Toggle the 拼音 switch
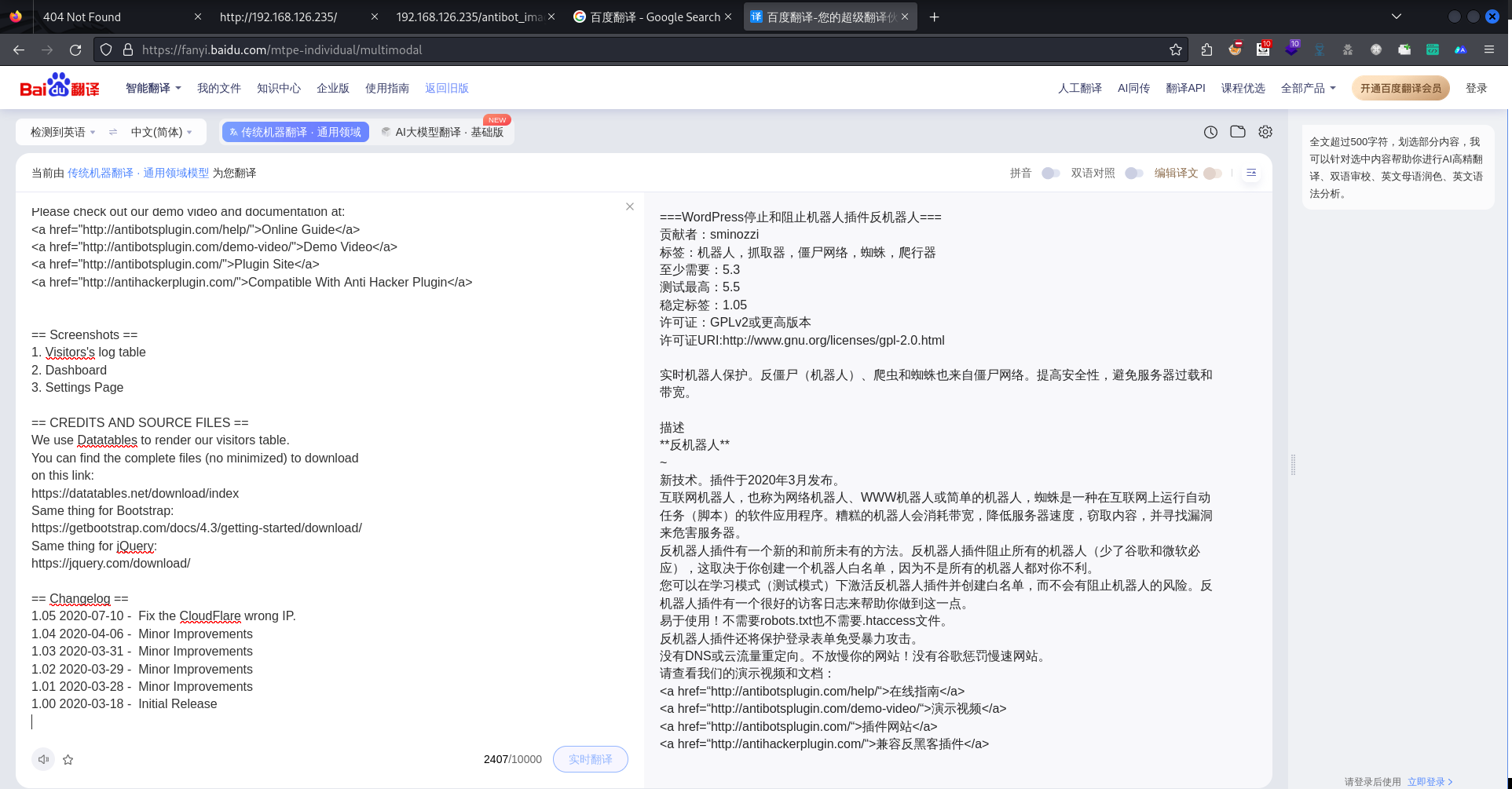The image size is (1512, 789). pyautogui.click(x=1050, y=173)
